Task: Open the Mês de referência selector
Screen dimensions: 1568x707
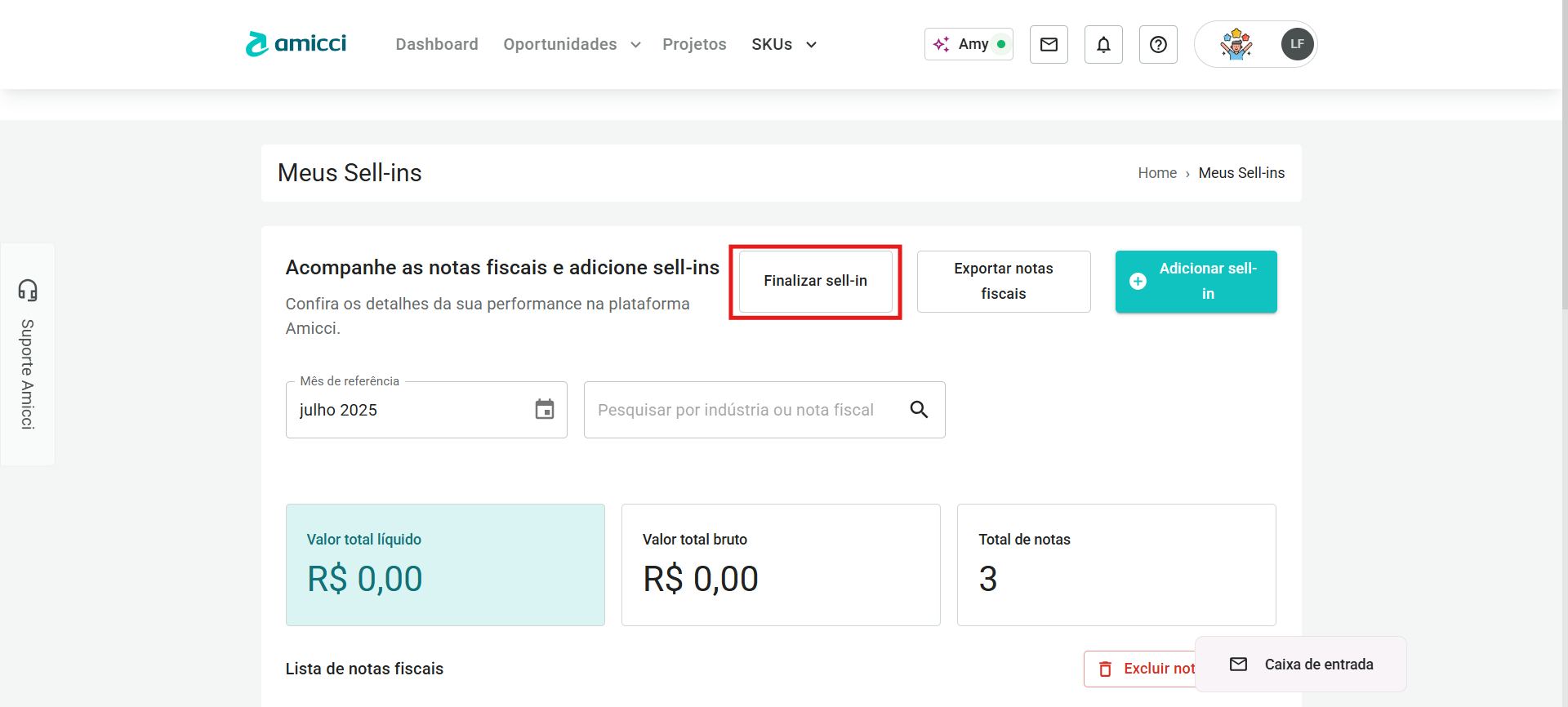Action: (408, 410)
